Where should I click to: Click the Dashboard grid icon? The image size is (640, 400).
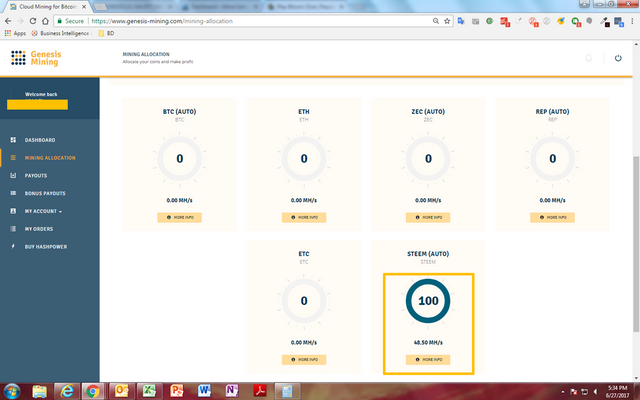13,140
